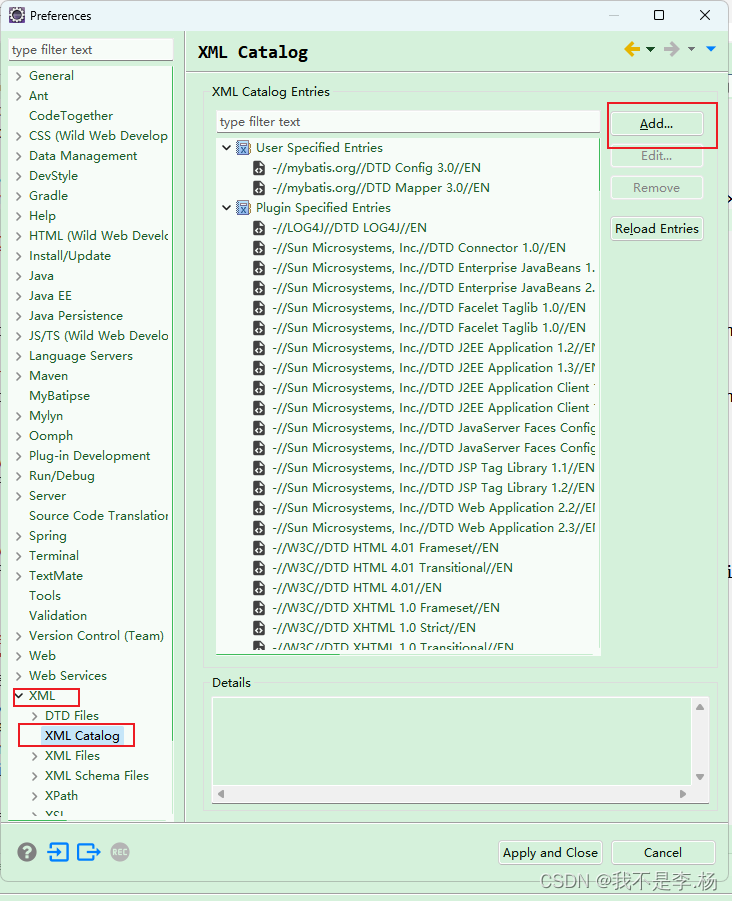
Task: Click icon beside HTML 4.01 Frameset entry
Action: 259,548
